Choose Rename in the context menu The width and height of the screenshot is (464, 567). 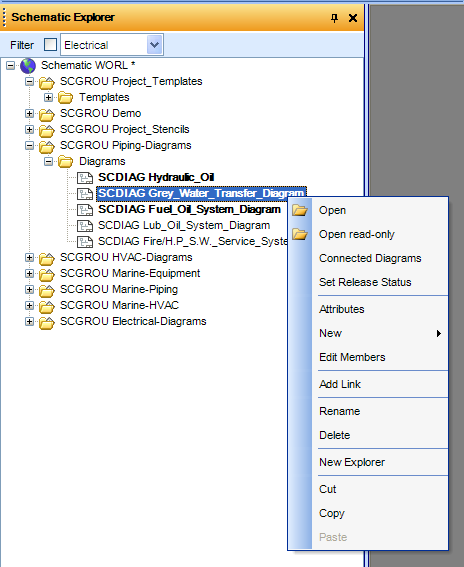click(x=340, y=411)
